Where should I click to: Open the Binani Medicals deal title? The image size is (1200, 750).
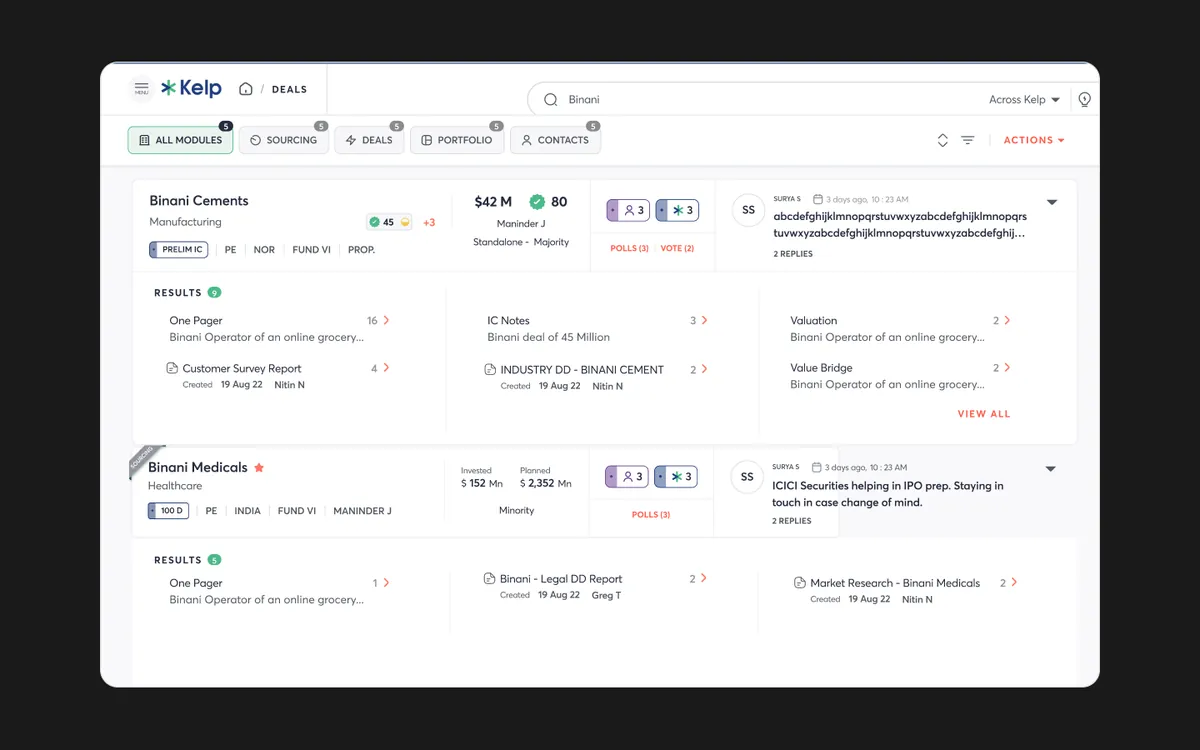(x=198, y=467)
